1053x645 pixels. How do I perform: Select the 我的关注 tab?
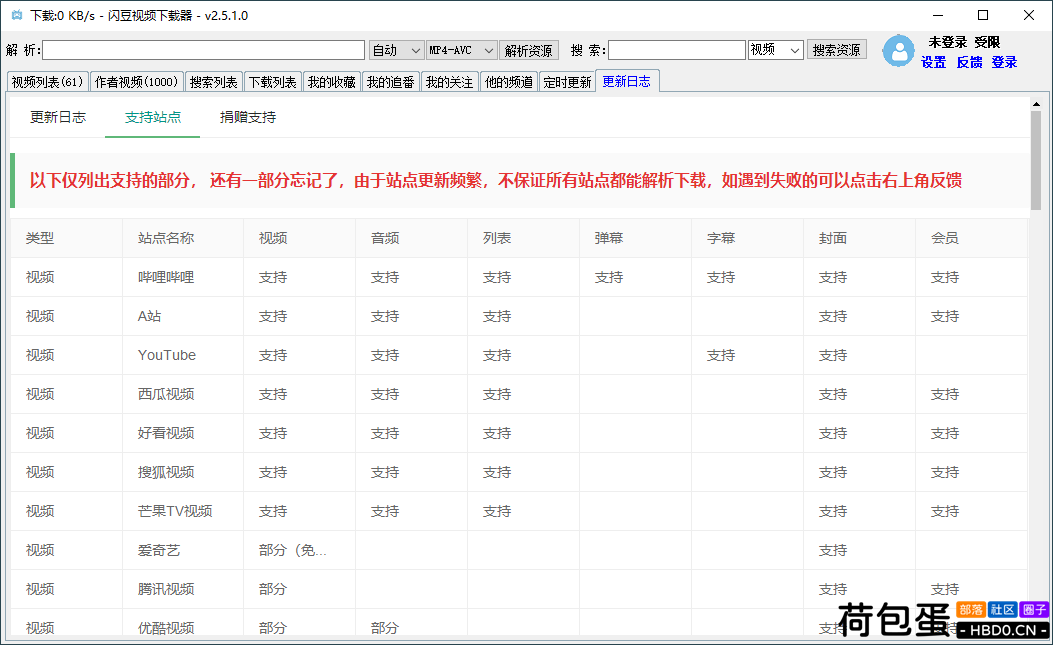(x=449, y=82)
